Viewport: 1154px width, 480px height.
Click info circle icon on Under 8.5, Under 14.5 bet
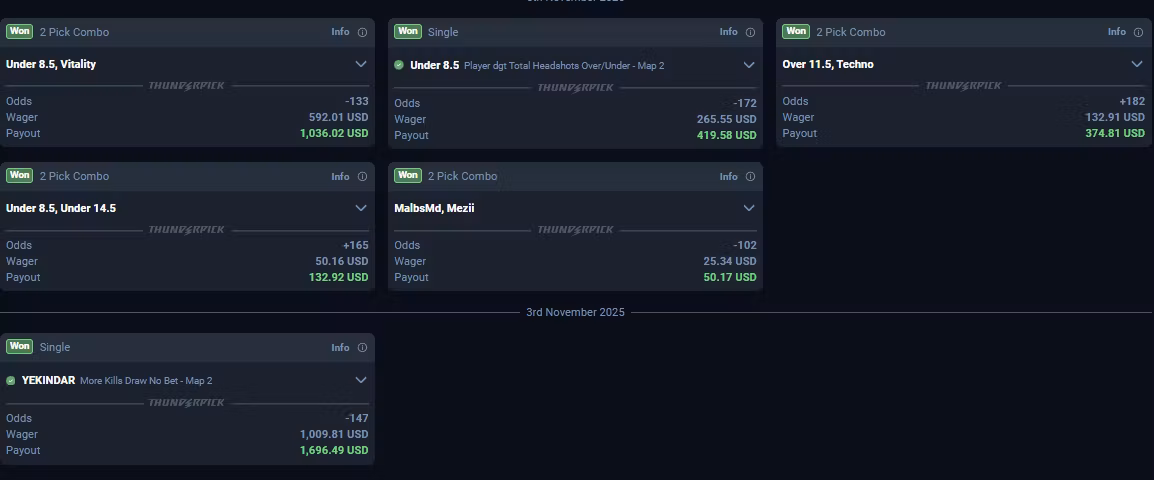[362, 176]
